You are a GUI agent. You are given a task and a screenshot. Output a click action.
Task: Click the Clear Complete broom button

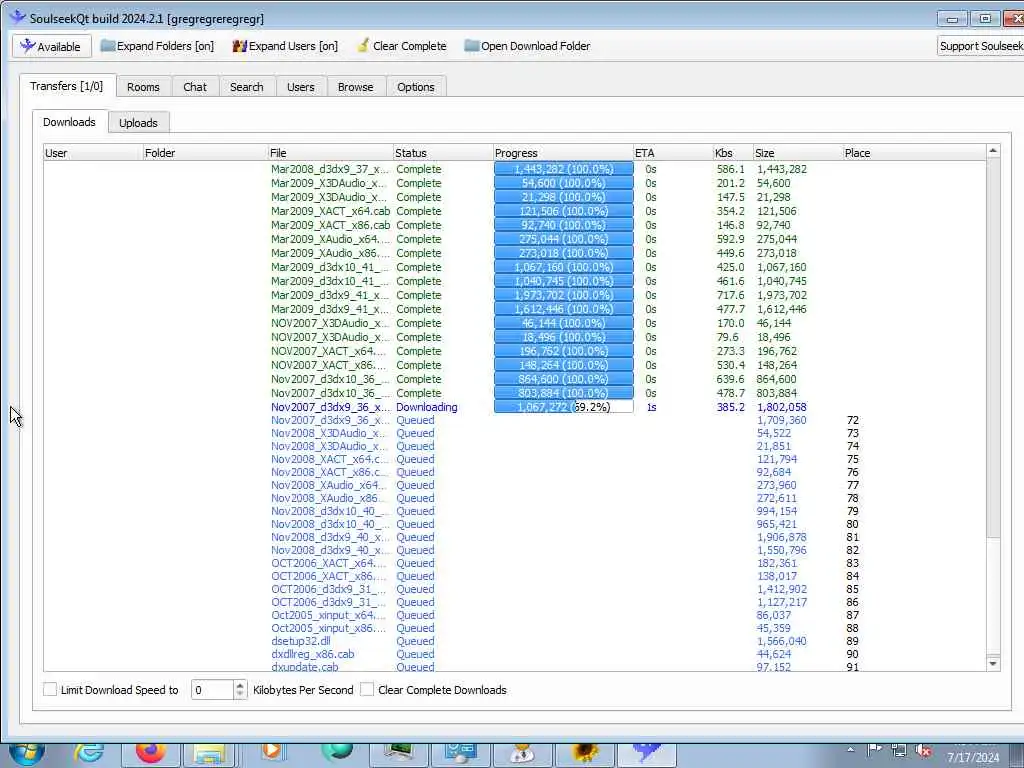[402, 46]
